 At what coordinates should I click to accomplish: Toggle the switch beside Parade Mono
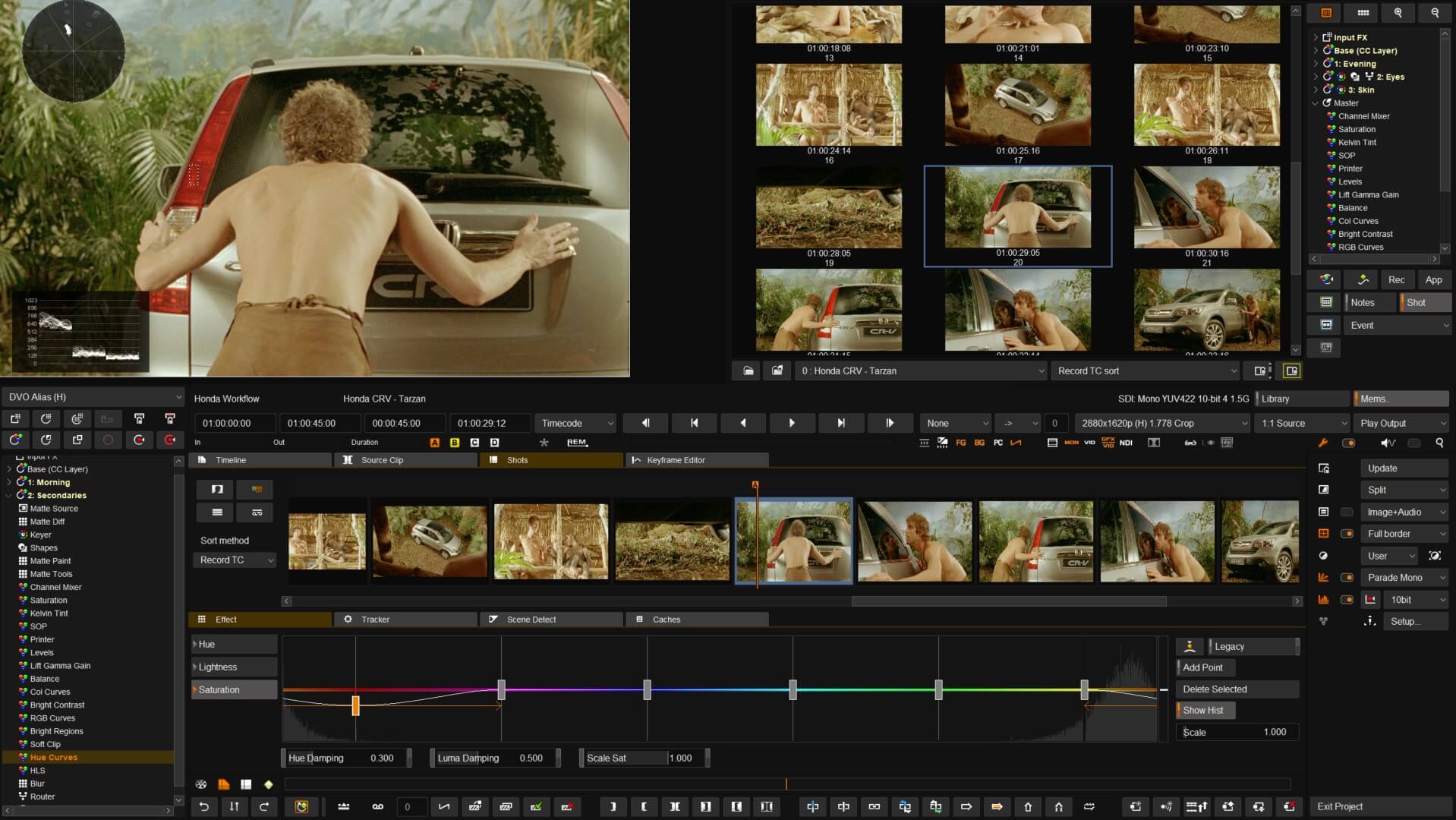1347,578
